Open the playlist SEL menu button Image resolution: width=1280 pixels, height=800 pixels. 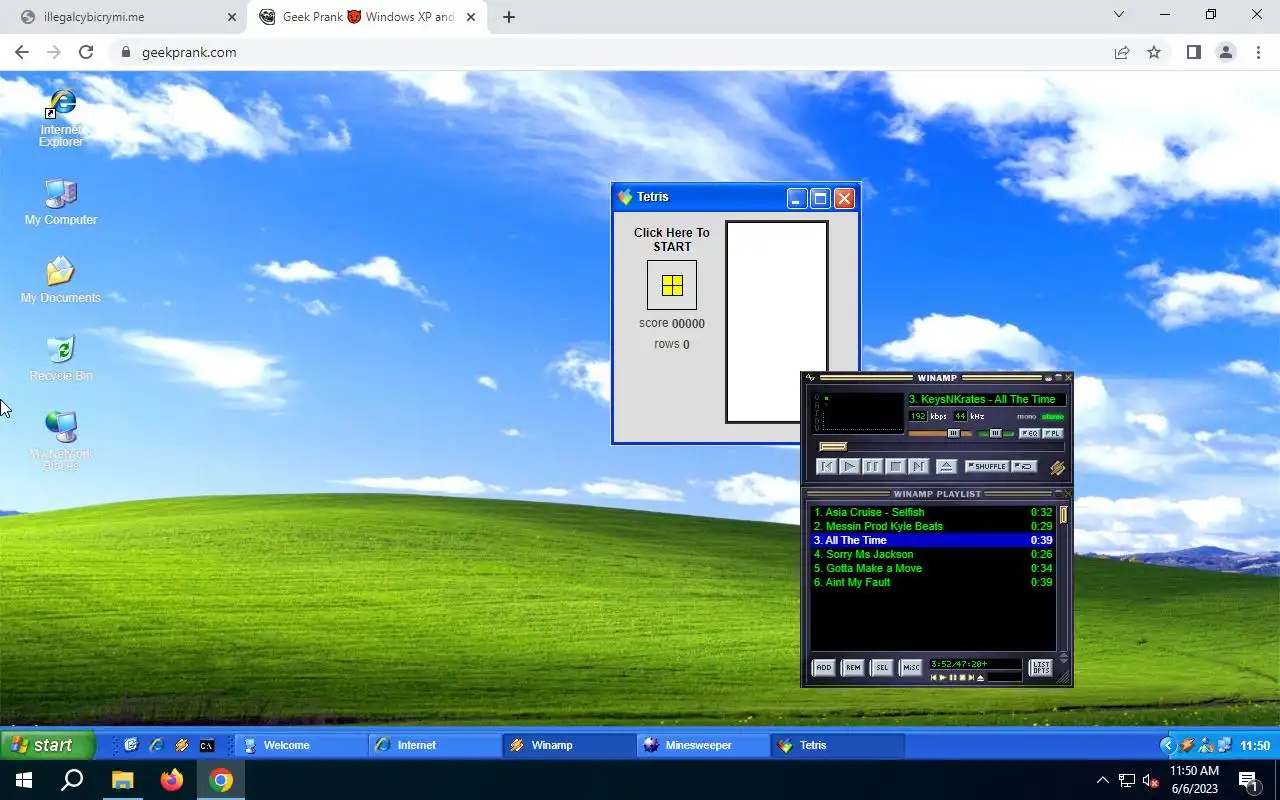(881, 667)
